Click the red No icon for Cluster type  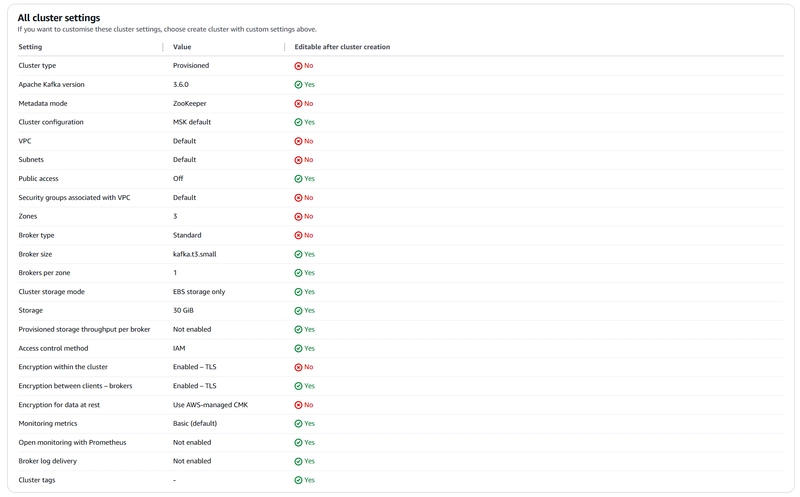coord(298,66)
